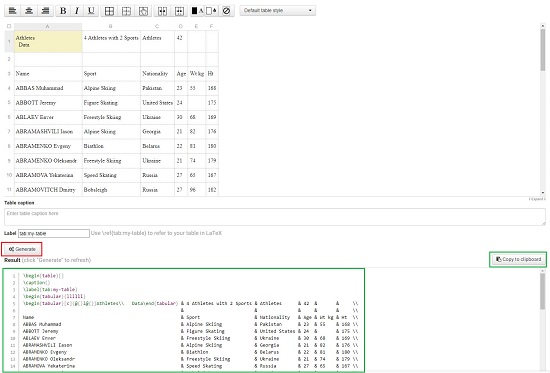The height and width of the screenshot is (373, 550).
Task: Choose the text color
Action: [x=197, y=11]
